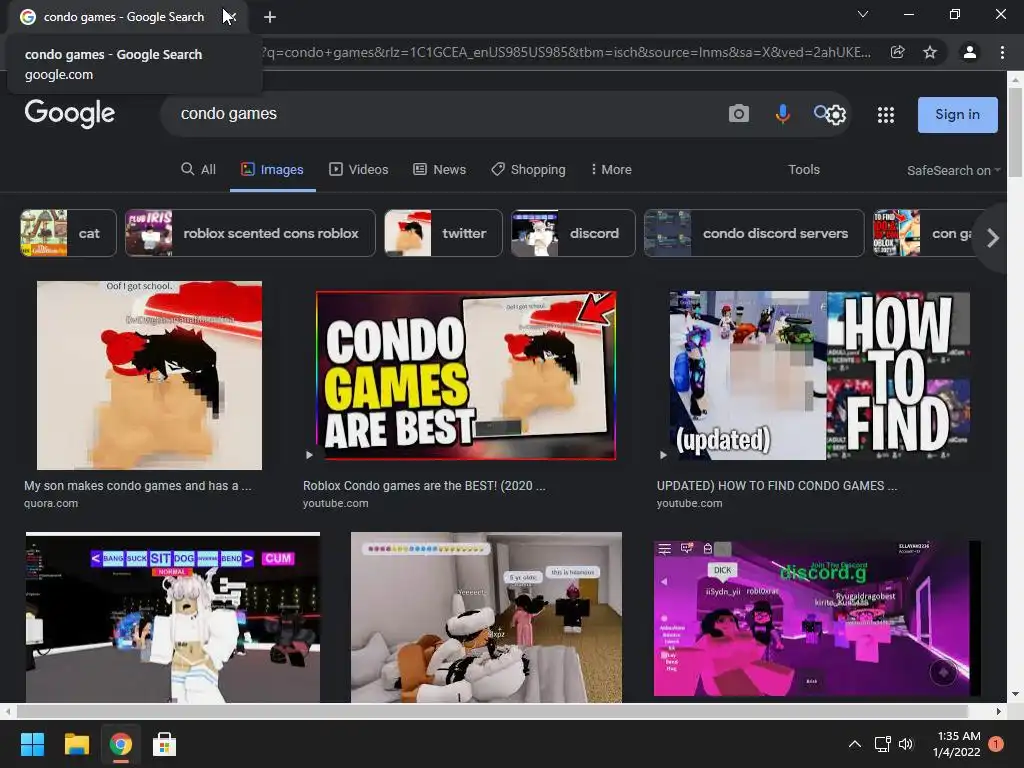Open the News tab
The width and height of the screenshot is (1024, 768).
(x=440, y=170)
